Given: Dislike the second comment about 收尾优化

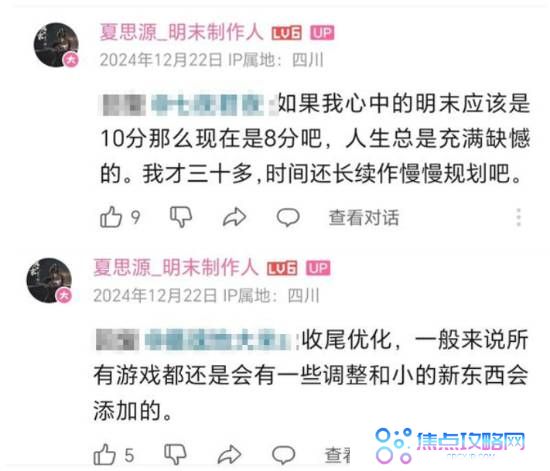Looking at the screenshot, I should click(x=175, y=454).
